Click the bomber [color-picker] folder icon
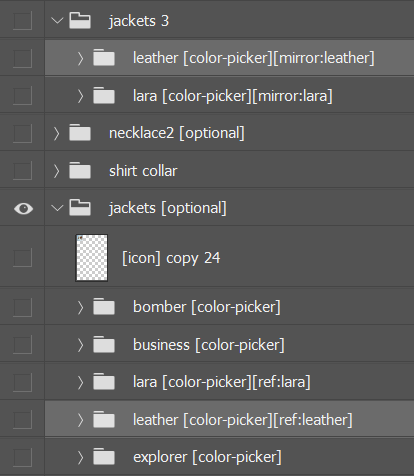The height and width of the screenshot is (476, 414). (x=104, y=307)
